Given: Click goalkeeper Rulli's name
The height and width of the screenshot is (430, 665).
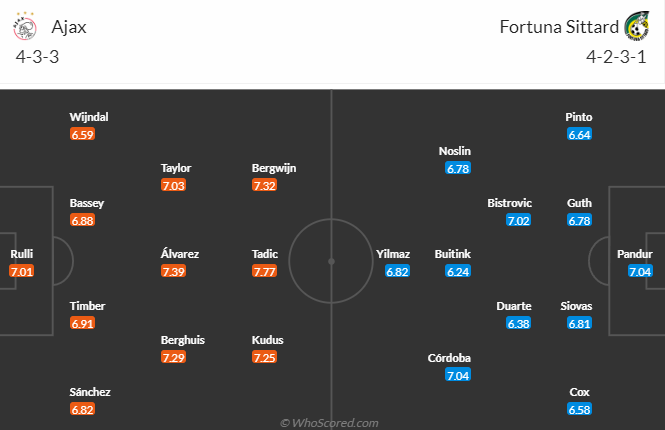Looking at the screenshot, I should pos(21,254).
